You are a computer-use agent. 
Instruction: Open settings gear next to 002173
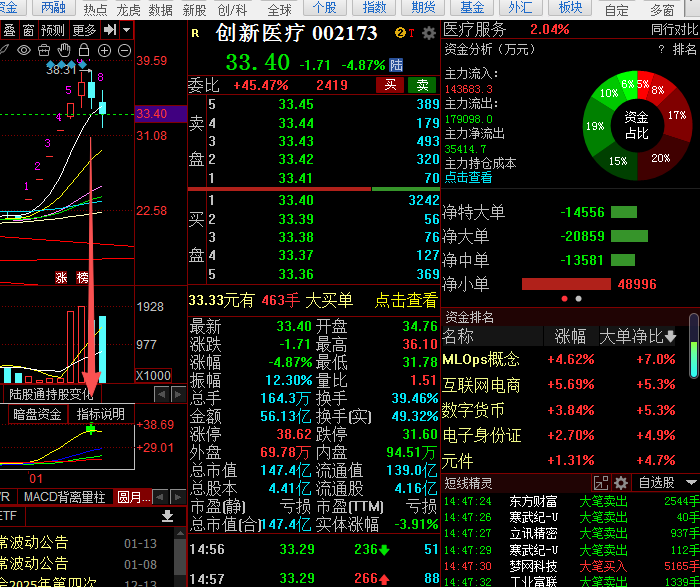coord(429,33)
